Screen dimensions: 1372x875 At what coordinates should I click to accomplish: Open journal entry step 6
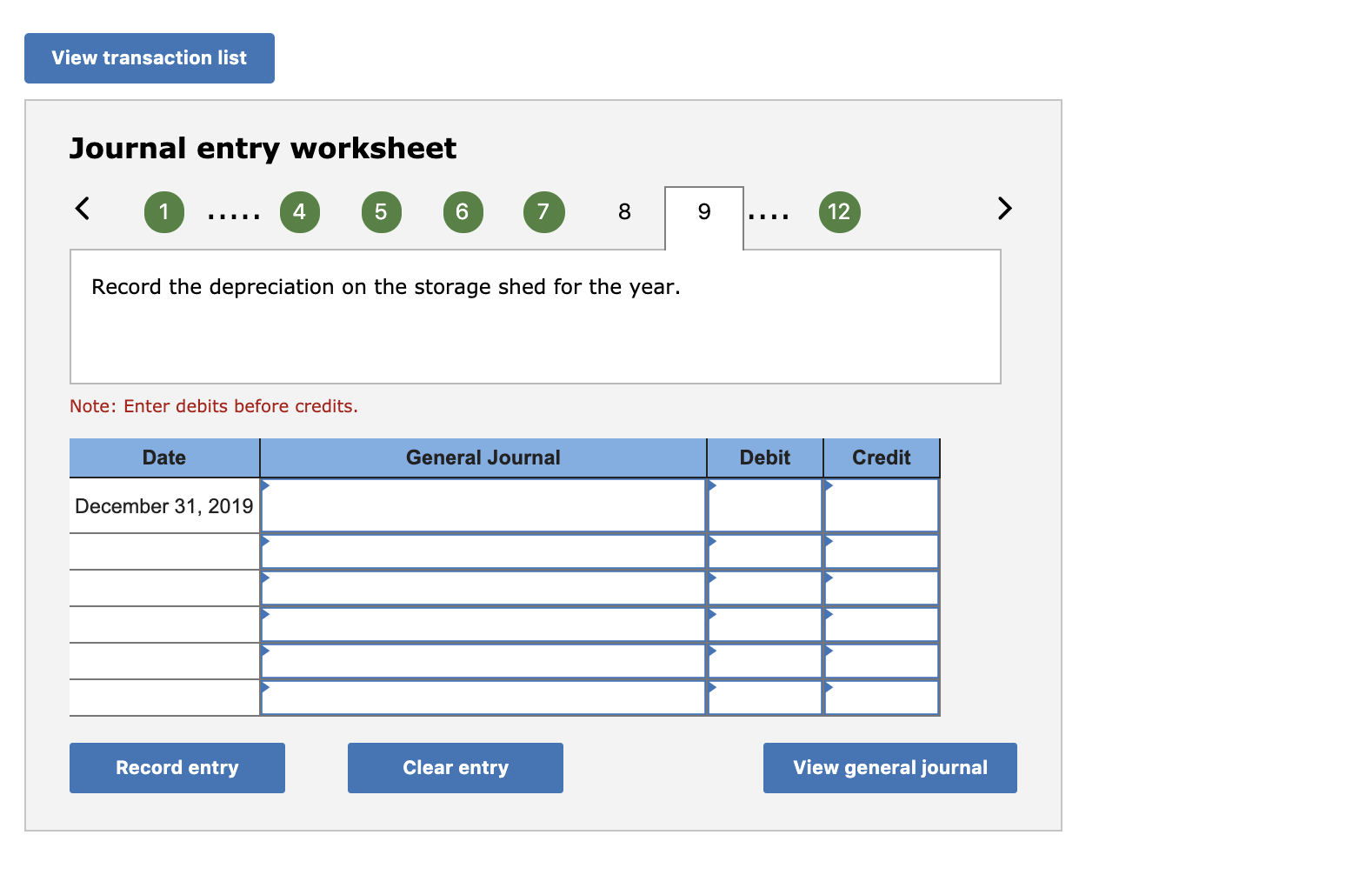pyautogui.click(x=463, y=212)
